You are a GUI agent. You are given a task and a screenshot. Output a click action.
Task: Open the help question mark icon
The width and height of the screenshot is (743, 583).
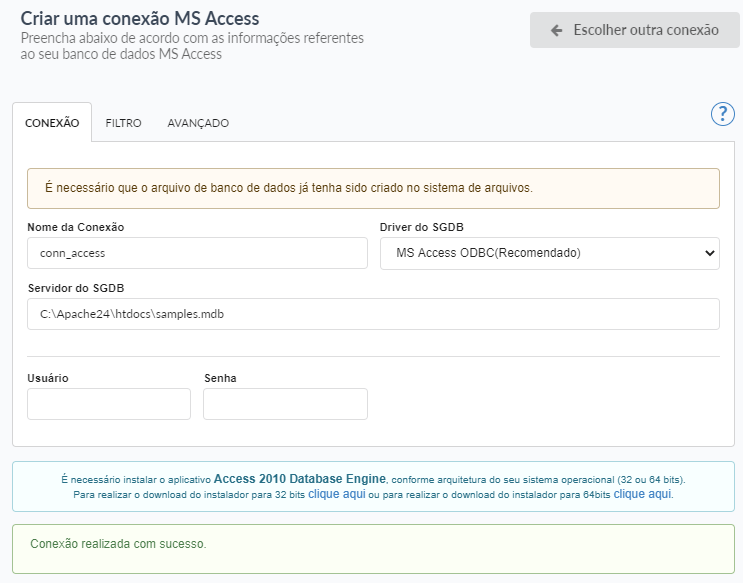722,114
